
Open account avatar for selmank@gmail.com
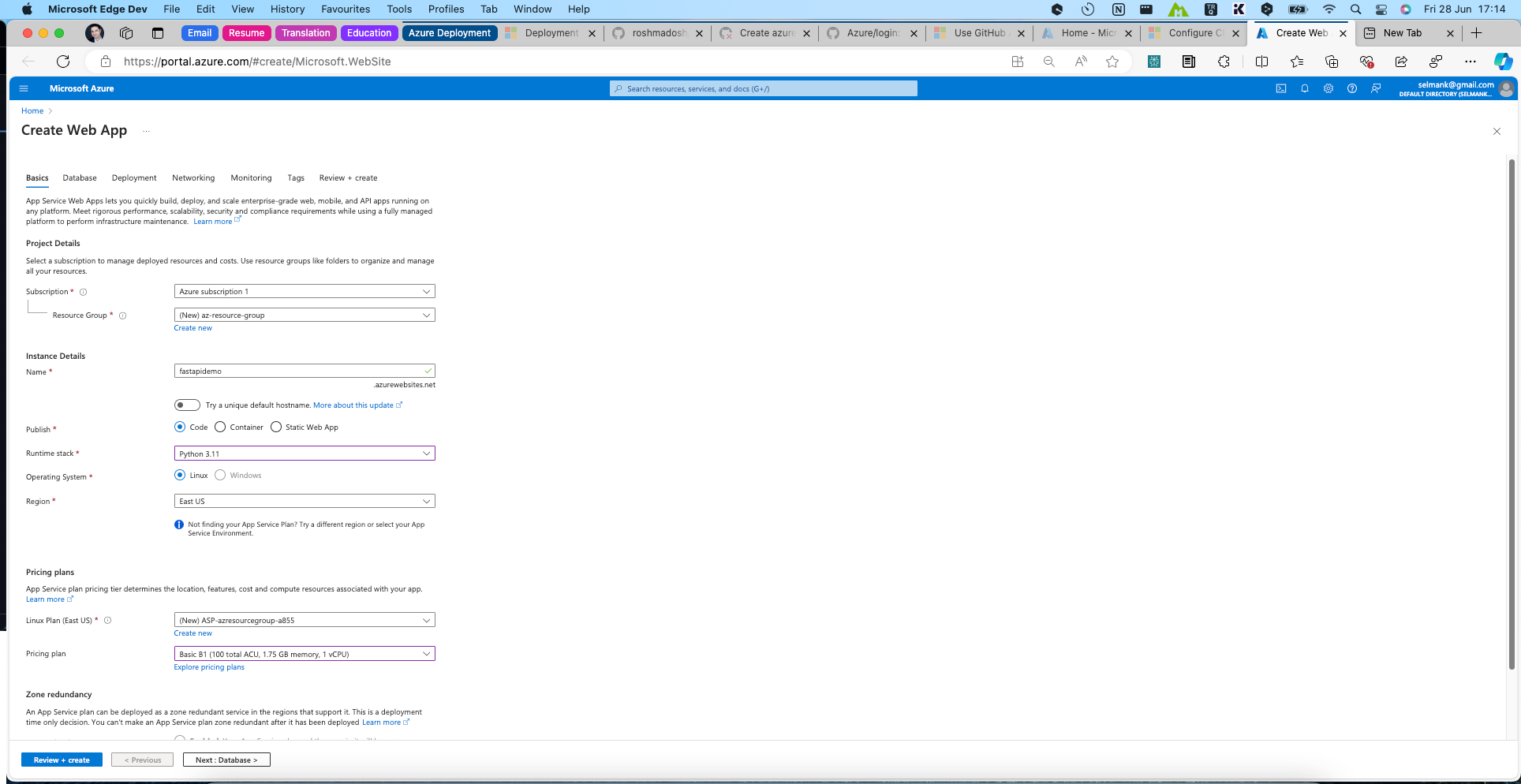click(x=1506, y=88)
